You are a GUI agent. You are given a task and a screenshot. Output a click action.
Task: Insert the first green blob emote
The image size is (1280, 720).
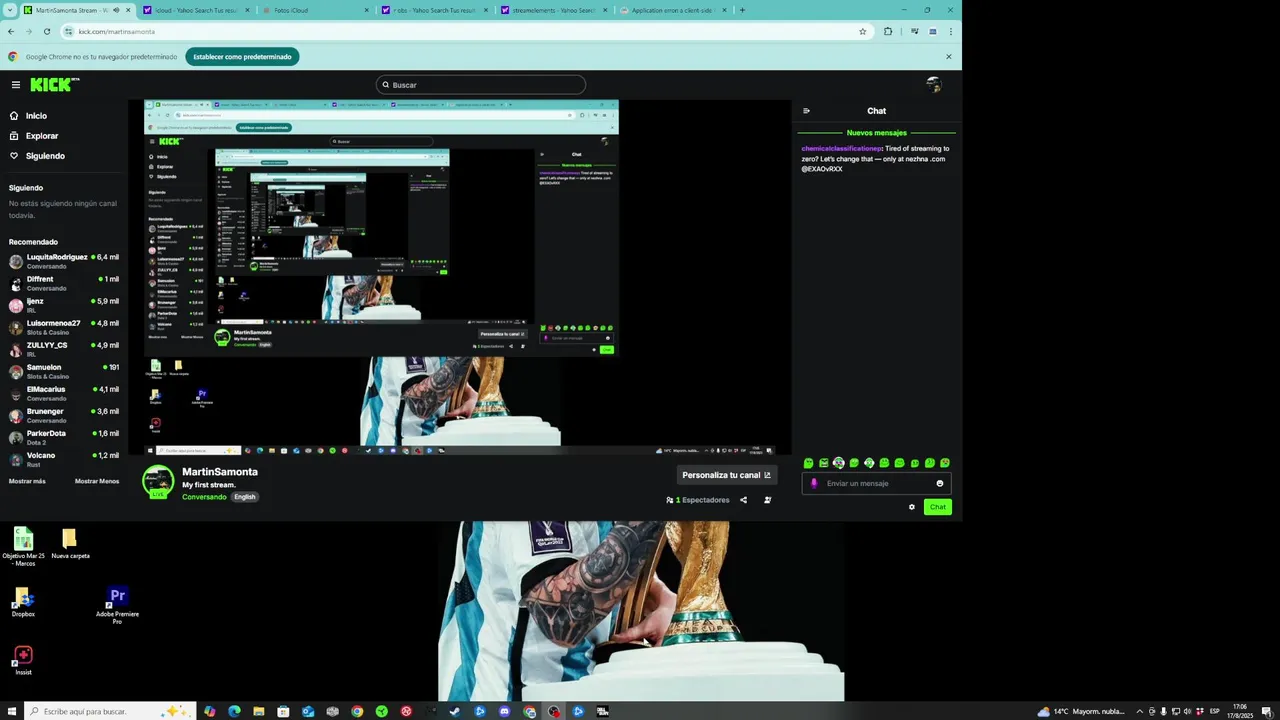(x=808, y=463)
